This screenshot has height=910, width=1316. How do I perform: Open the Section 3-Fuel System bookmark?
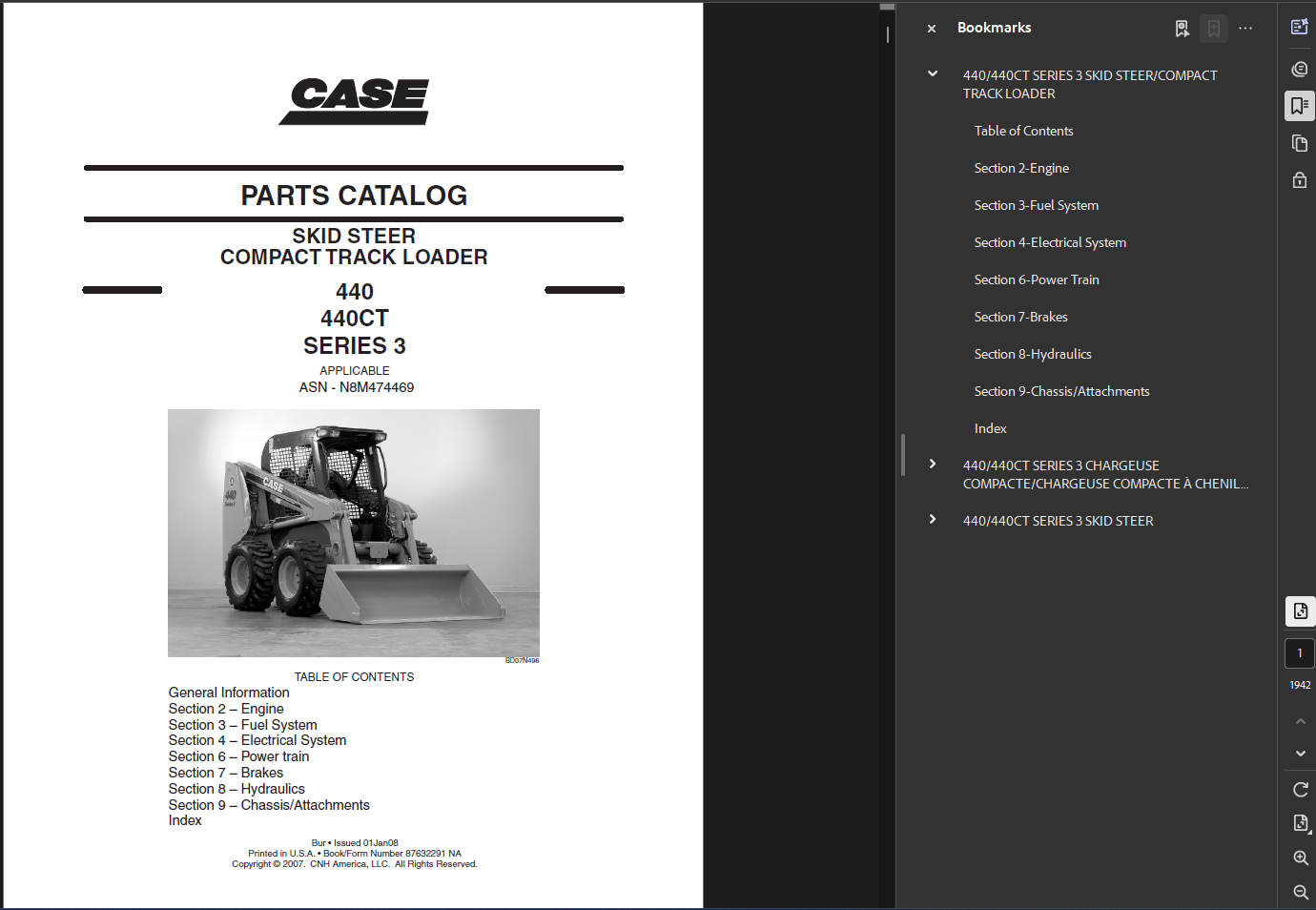click(x=1036, y=205)
